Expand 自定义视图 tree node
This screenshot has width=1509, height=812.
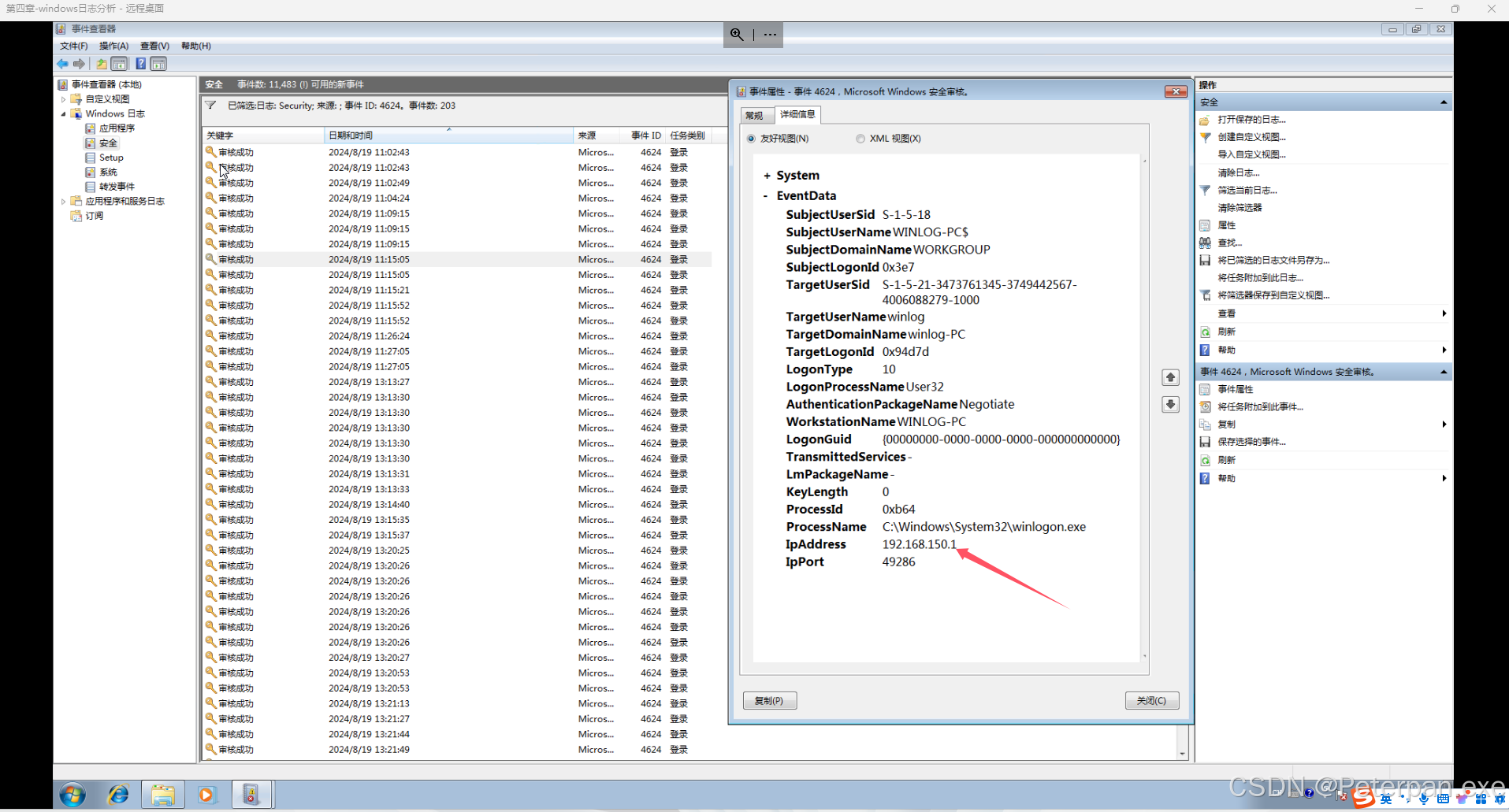pyautogui.click(x=64, y=99)
